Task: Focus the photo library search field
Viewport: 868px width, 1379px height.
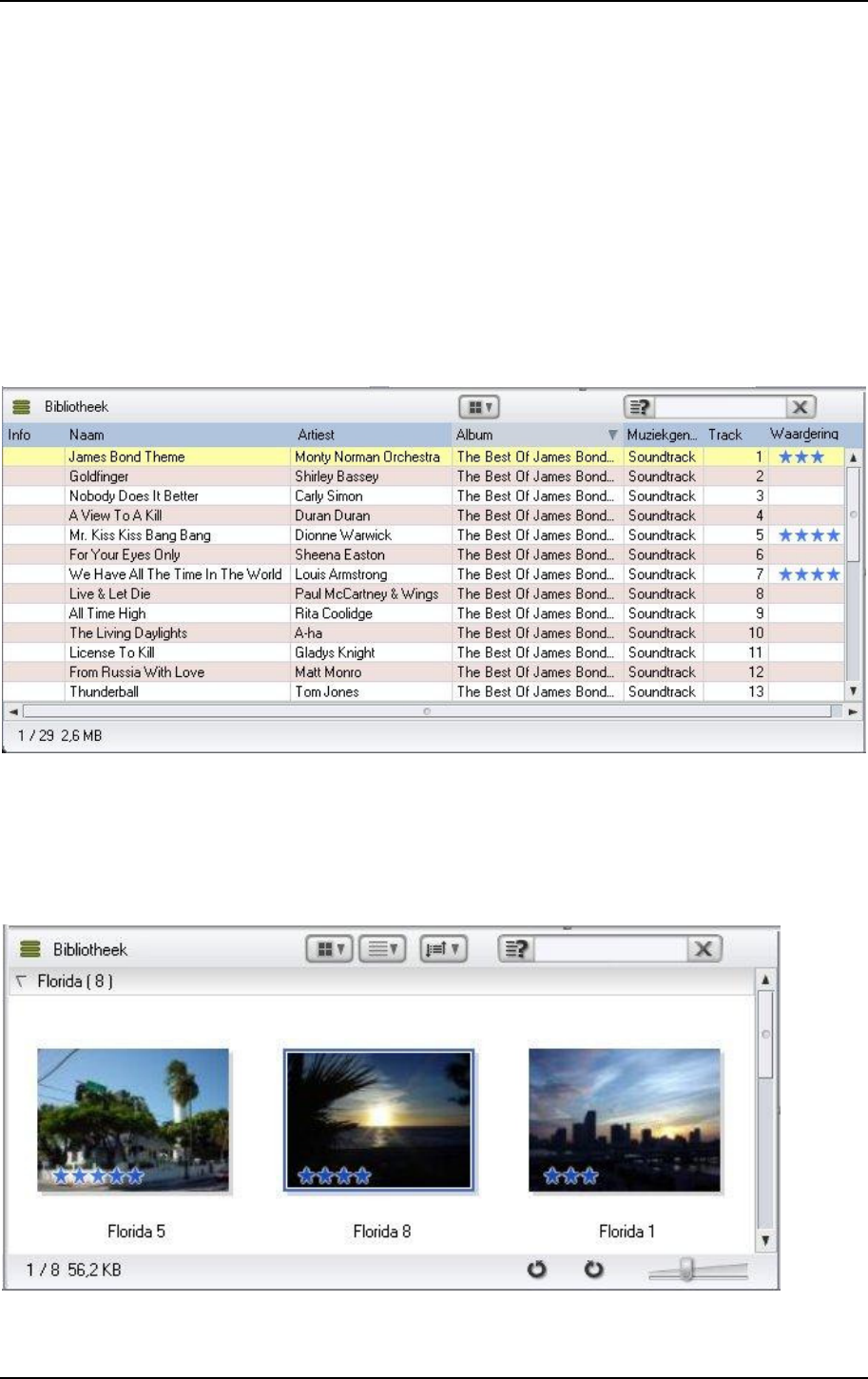Action: [610, 949]
